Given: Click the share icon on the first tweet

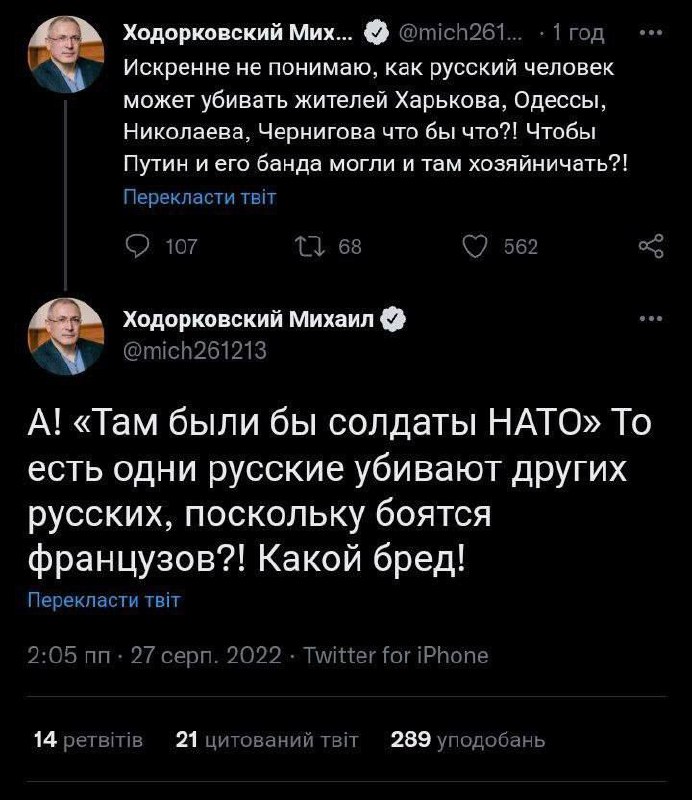Looking at the screenshot, I should (x=651, y=247).
